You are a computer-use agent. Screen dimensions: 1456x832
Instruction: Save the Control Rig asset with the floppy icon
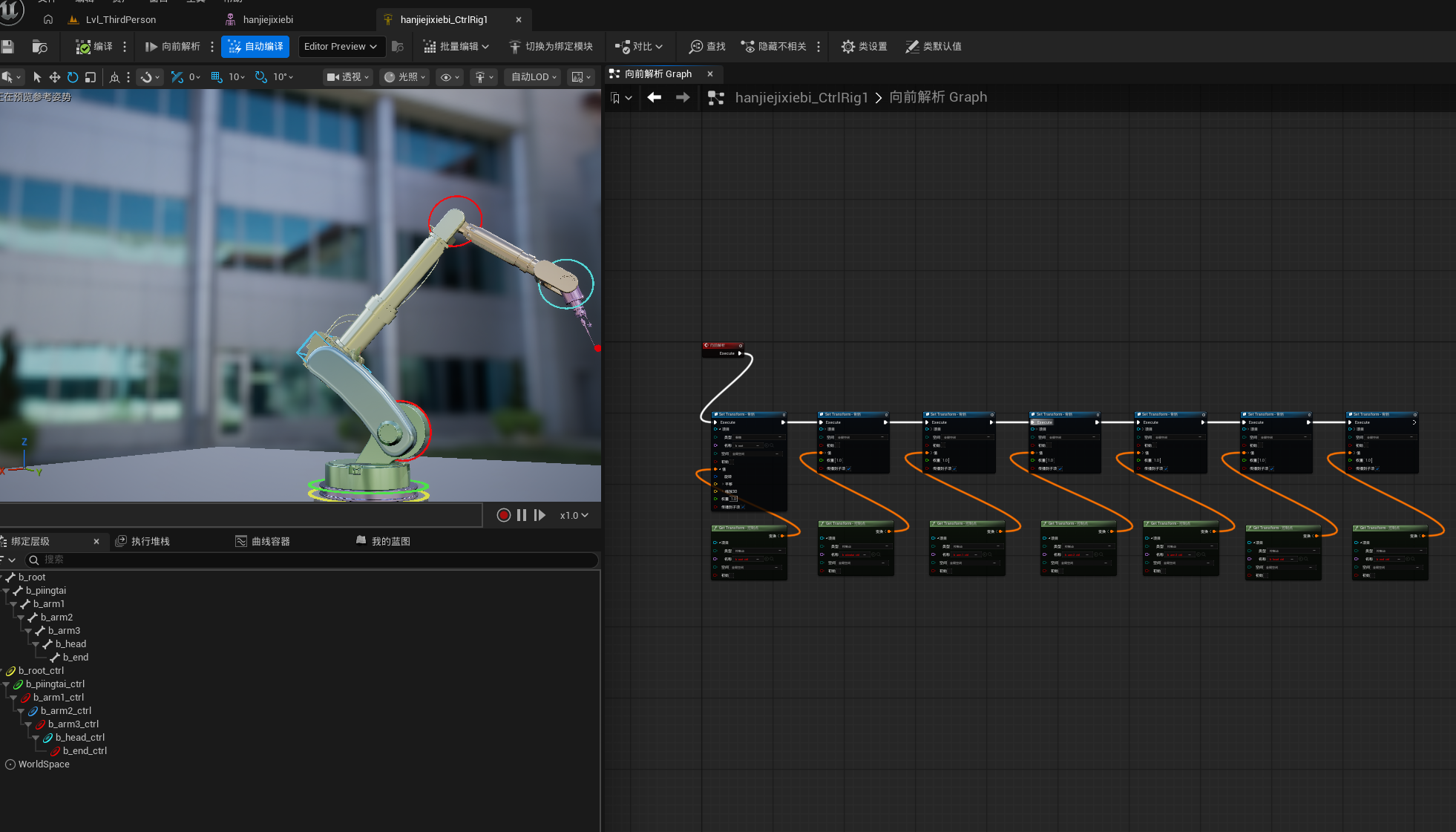click(x=7, y=47)
